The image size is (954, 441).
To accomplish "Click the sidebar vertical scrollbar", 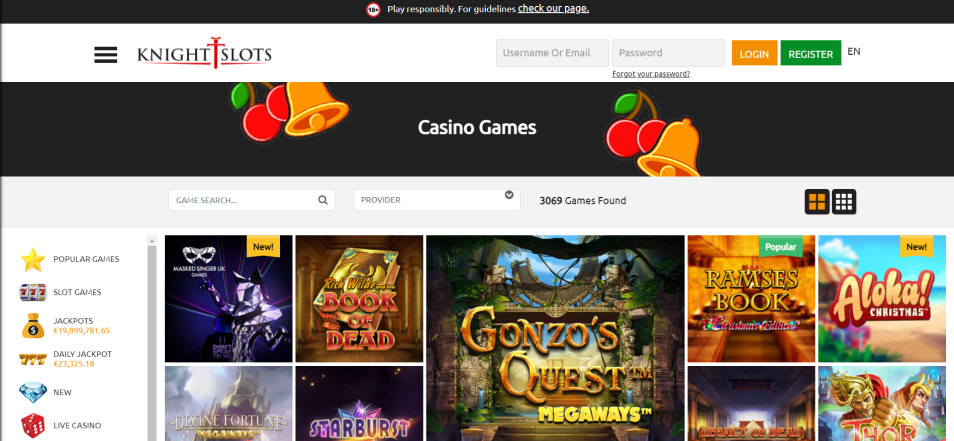I will tap(152, 338).
